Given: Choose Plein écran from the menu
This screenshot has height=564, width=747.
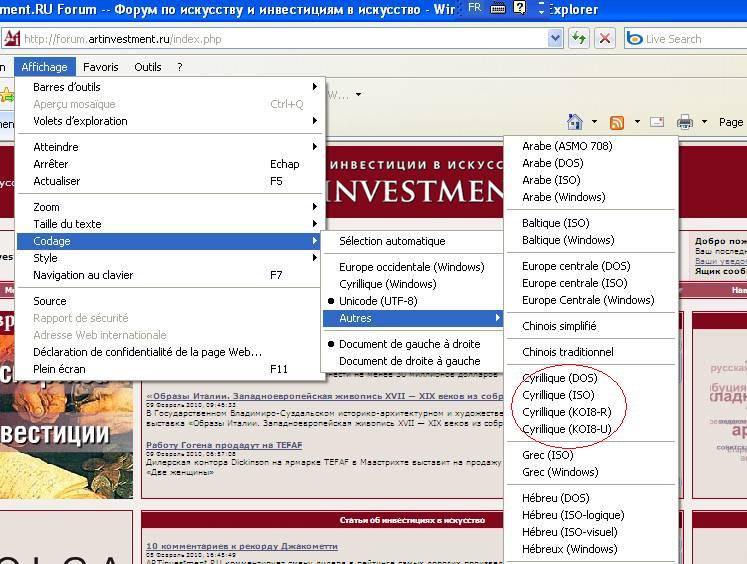Looking at the screenshot, I should coord(59,369).
